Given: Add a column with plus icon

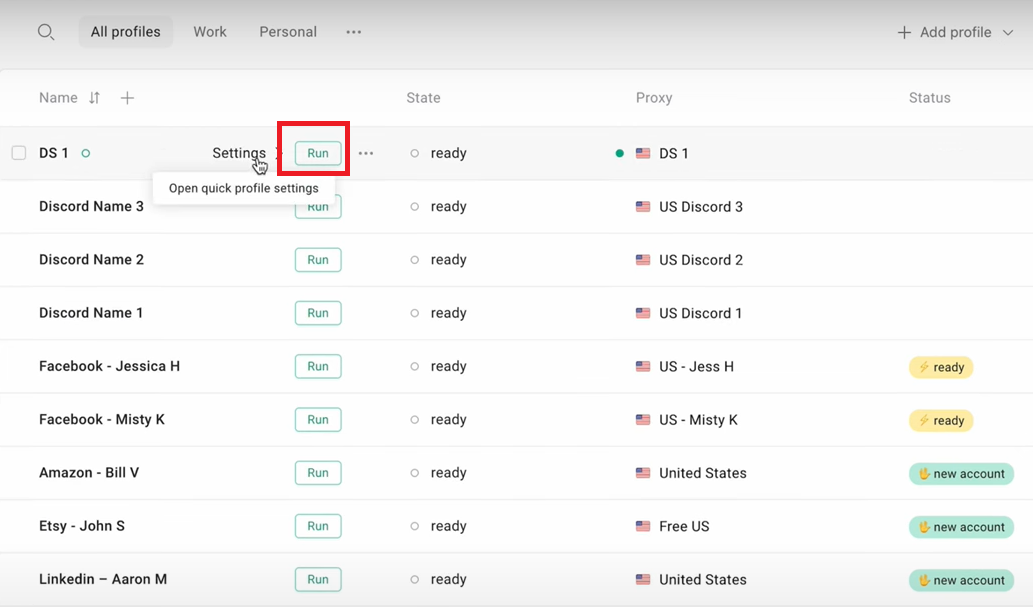Looking at the screenshot, I should [x=127, y=98].
